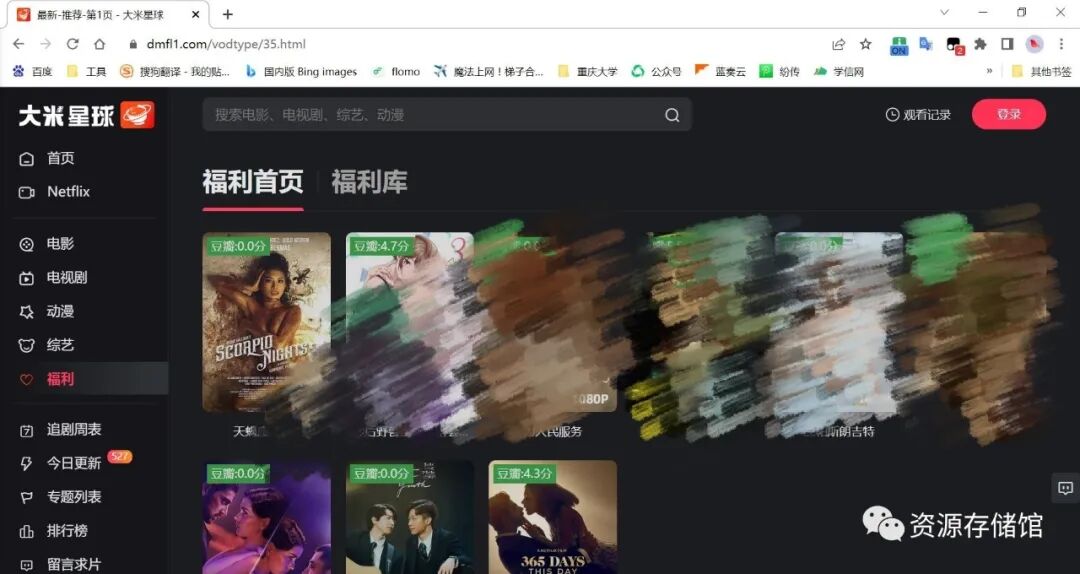
Task: Open the tab search chevron
Action: [x=944, y=12]
